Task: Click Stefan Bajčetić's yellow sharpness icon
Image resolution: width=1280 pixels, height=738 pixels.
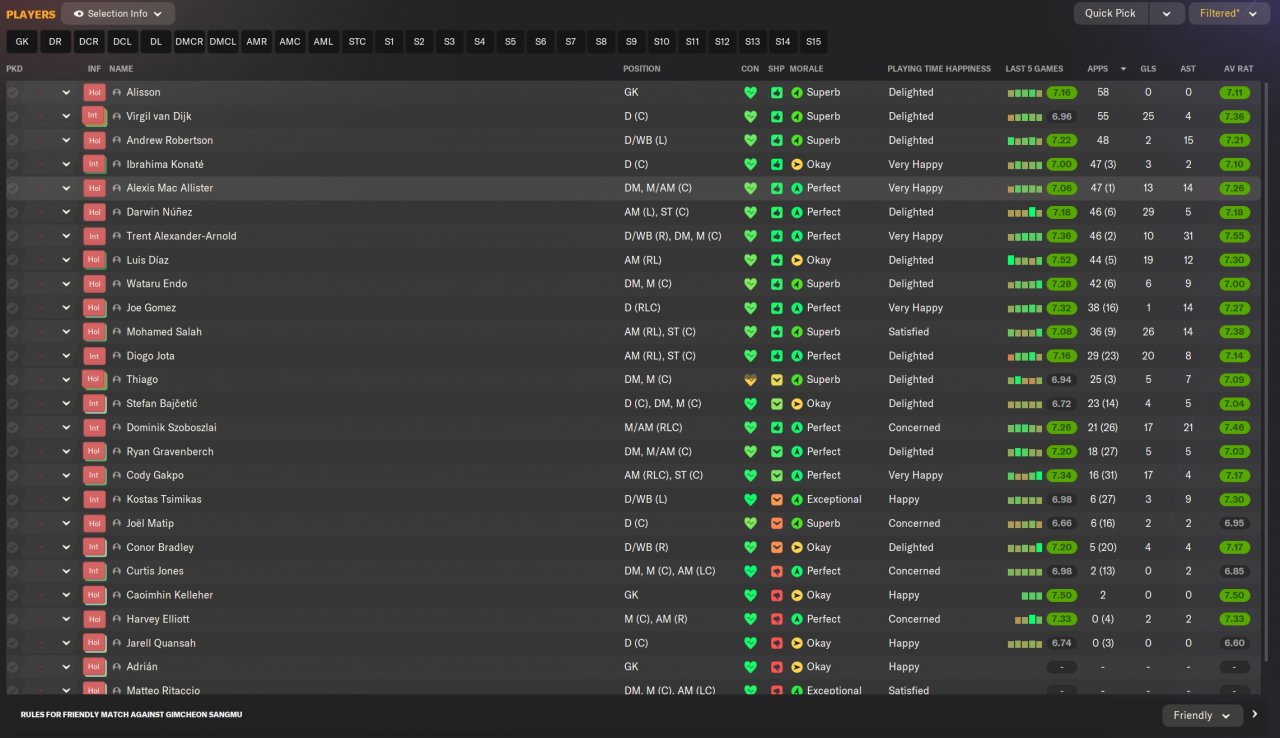Action: tap(777, 404)
